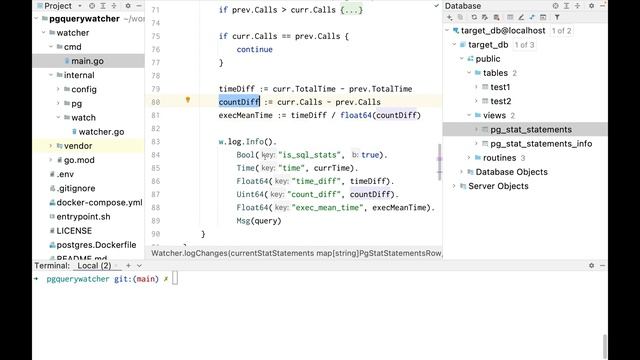Image resolution: width=640 pixels, height=360 pixels.
Task: Select pg_stat_statements view
Action: click(x=531, y=129)
